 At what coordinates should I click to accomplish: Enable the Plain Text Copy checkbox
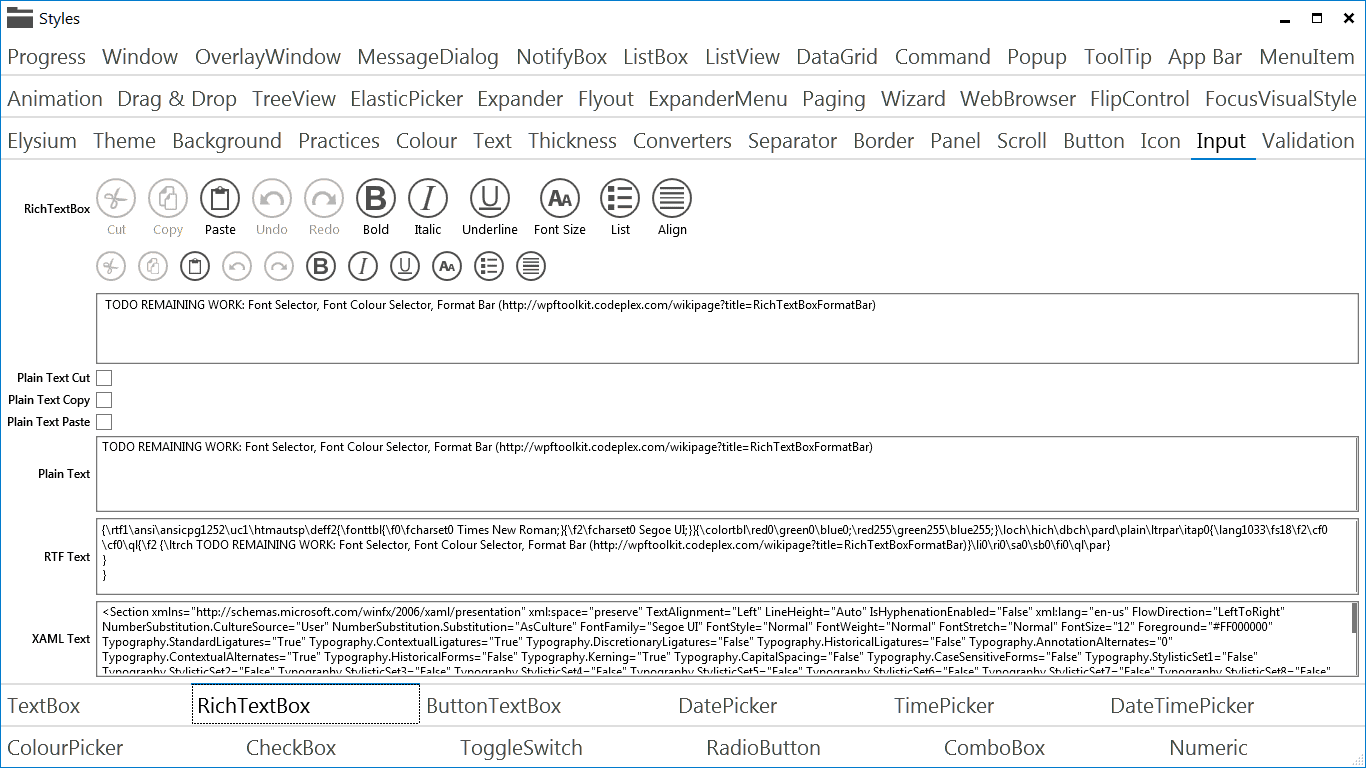coord(104,399)
